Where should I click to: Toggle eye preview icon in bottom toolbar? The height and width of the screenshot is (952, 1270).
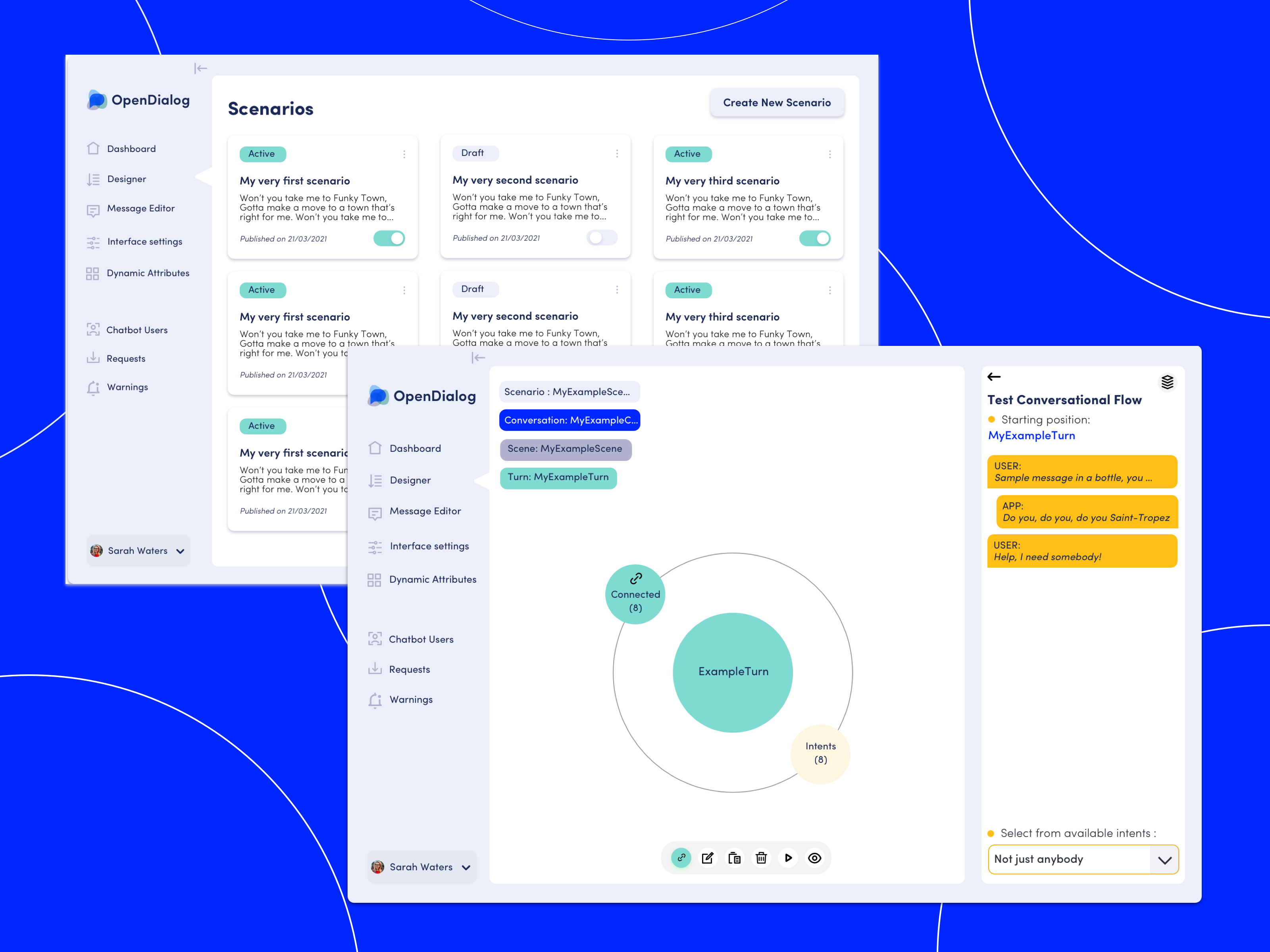click(x=815, y=858)
